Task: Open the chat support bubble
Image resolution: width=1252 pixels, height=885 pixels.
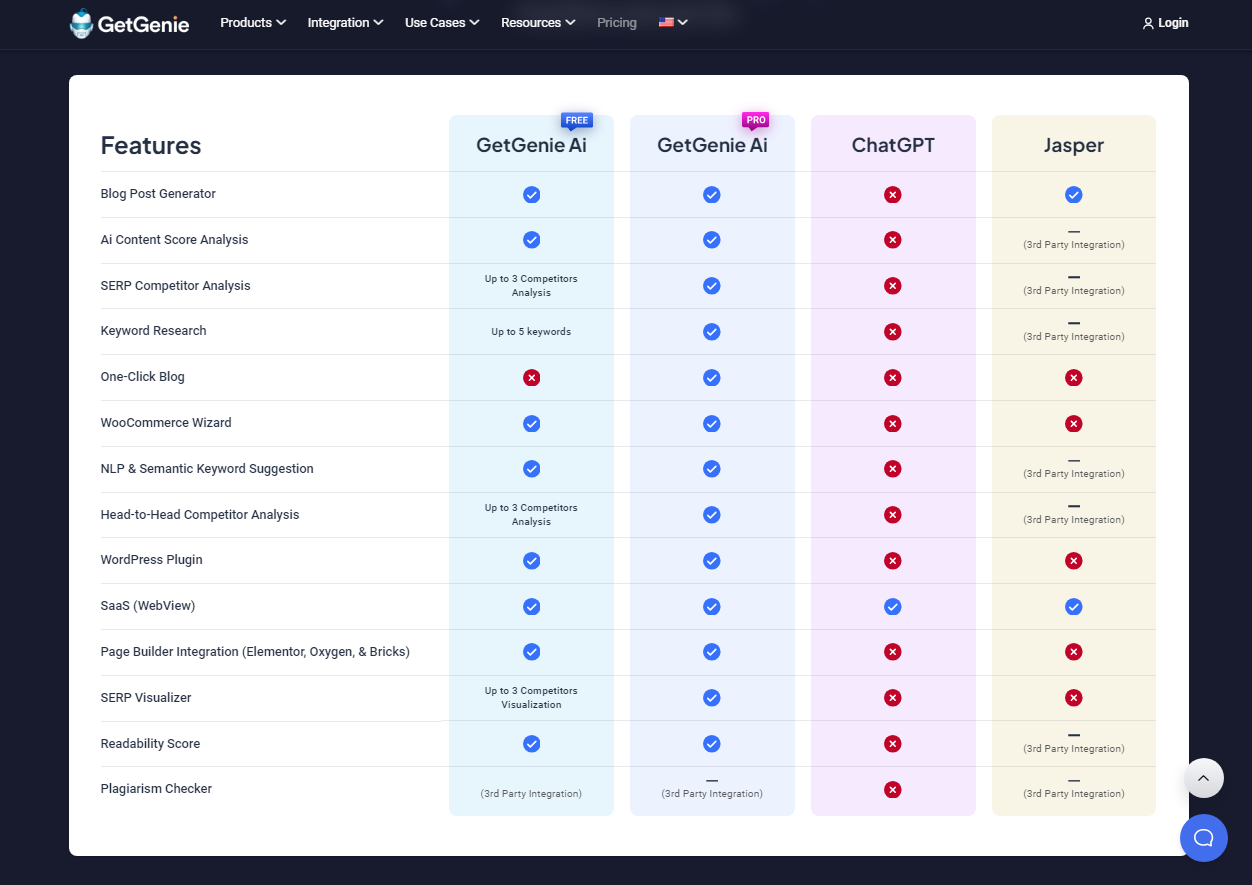Action: click(1204, 838)
